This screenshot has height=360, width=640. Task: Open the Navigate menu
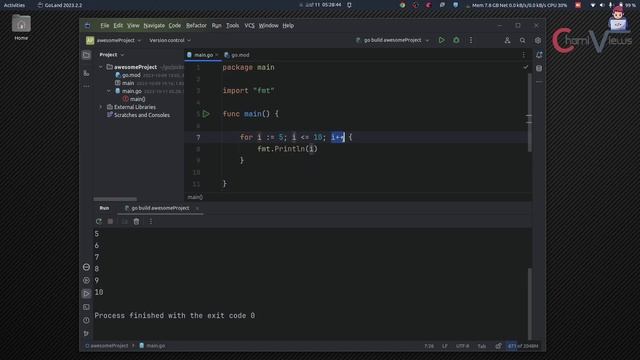[154, 25]
